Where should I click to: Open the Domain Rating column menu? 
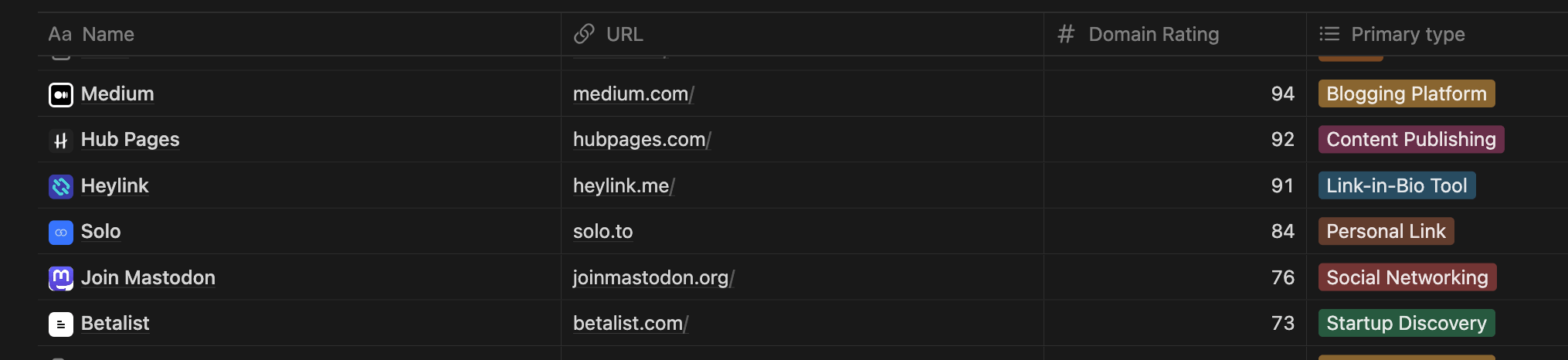(1153, 34)
